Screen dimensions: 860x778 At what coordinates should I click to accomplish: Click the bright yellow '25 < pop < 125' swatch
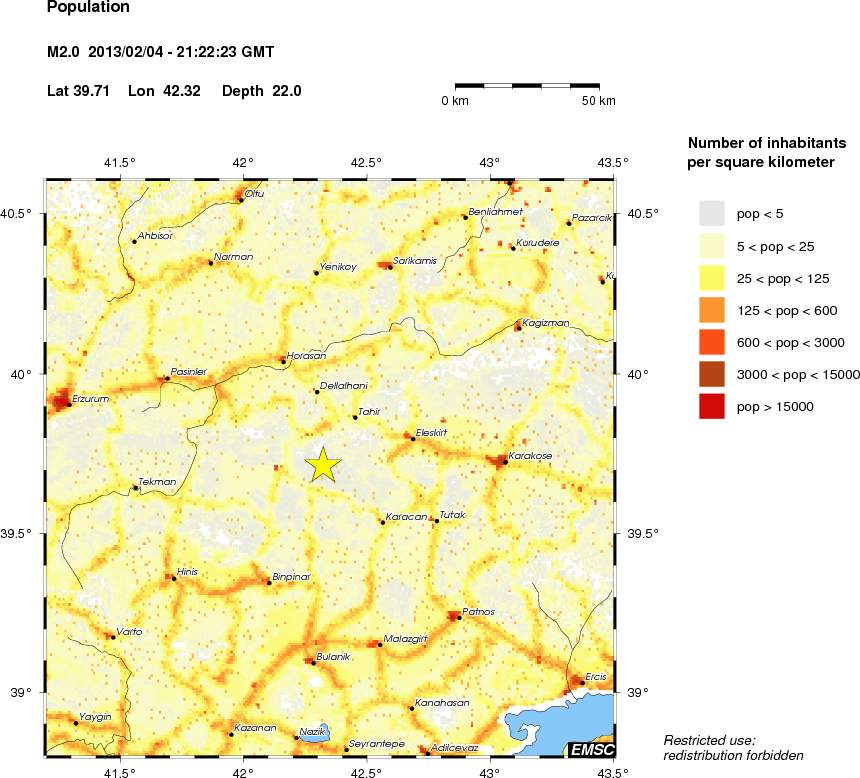point(711,277)
